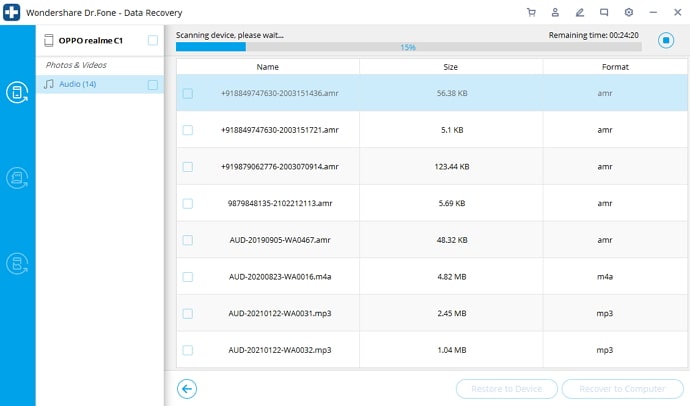Check the AUD-20190905-WA0467.amr file box

coord(188,240)
